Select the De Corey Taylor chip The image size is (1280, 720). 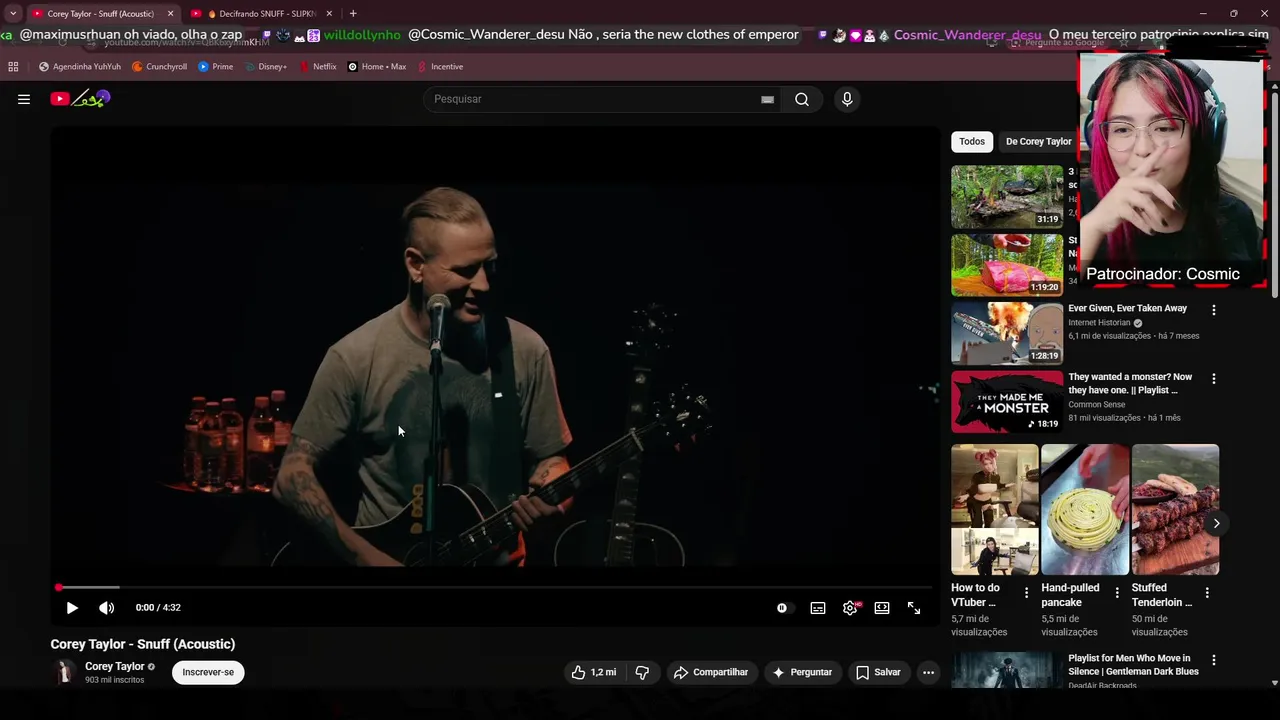click(1038, 142)
